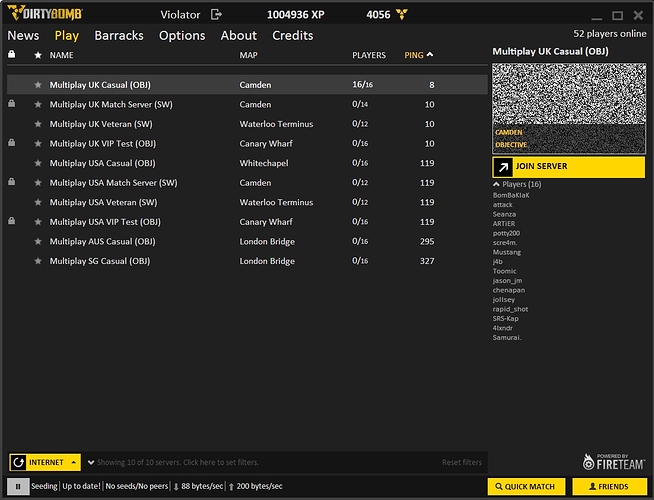Click the Fireteam logo
Viewport: 654px width, 500px height.
613,459
